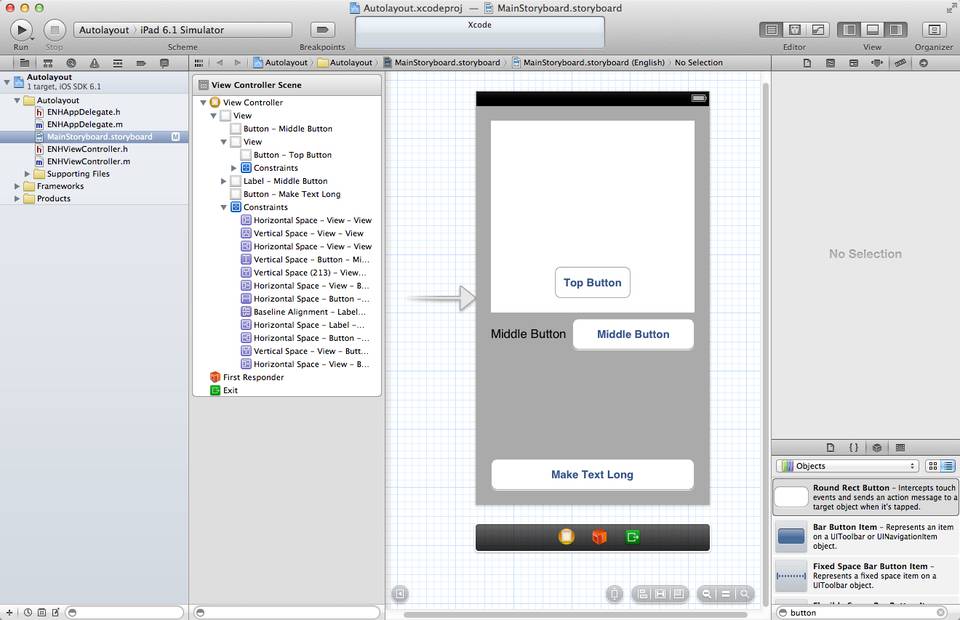Viewport: 960px width, 620px height.
Task: Stop the running build
Action: (54, 29)
